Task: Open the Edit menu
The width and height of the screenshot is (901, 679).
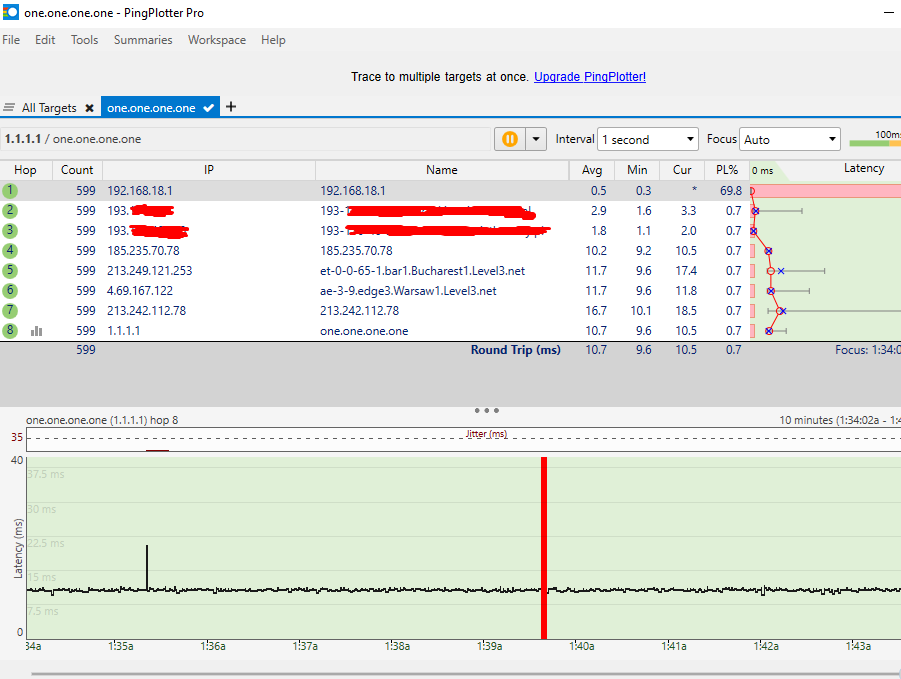Action: (45, 40)
